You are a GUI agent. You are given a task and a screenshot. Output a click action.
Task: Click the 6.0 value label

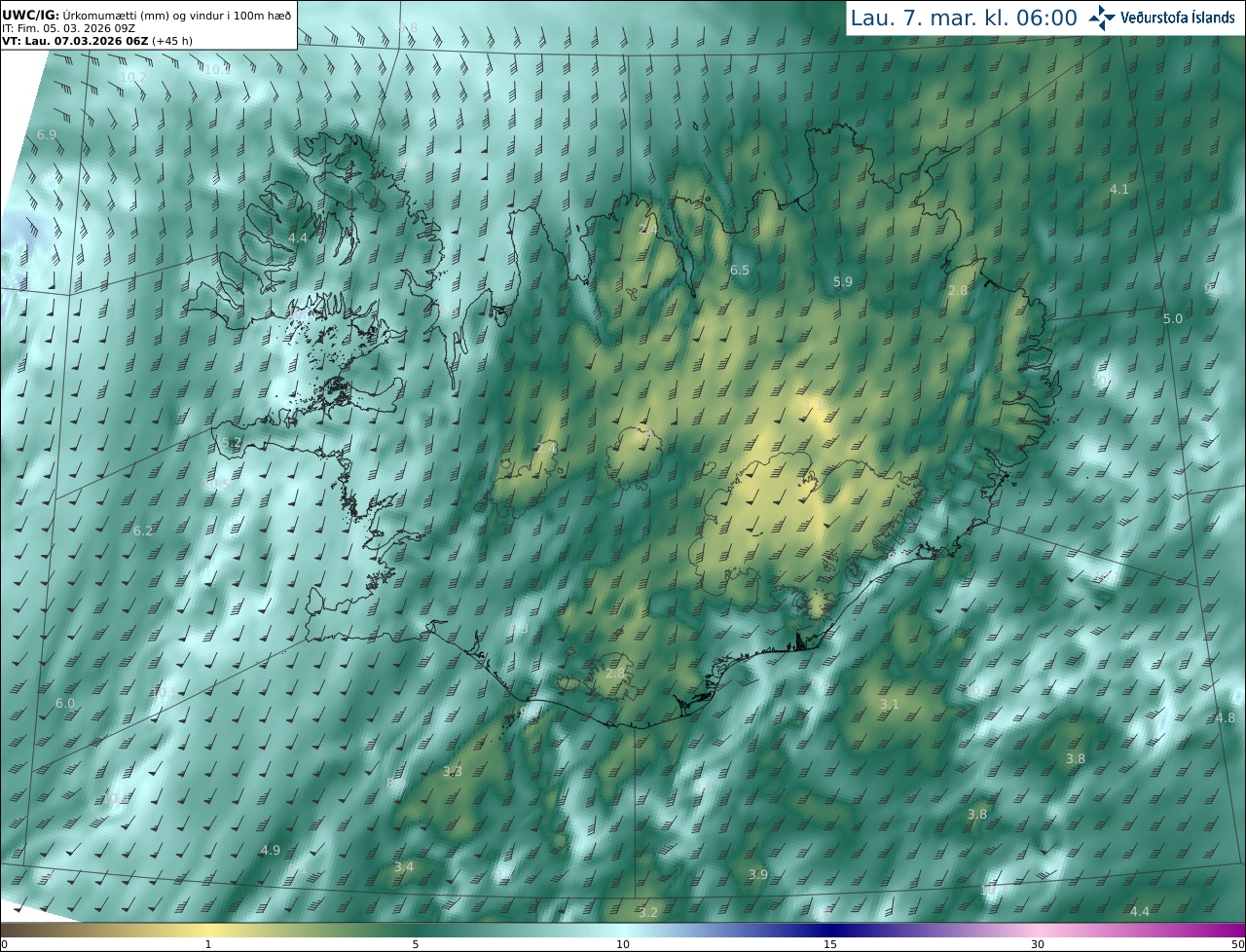point(65,703)
